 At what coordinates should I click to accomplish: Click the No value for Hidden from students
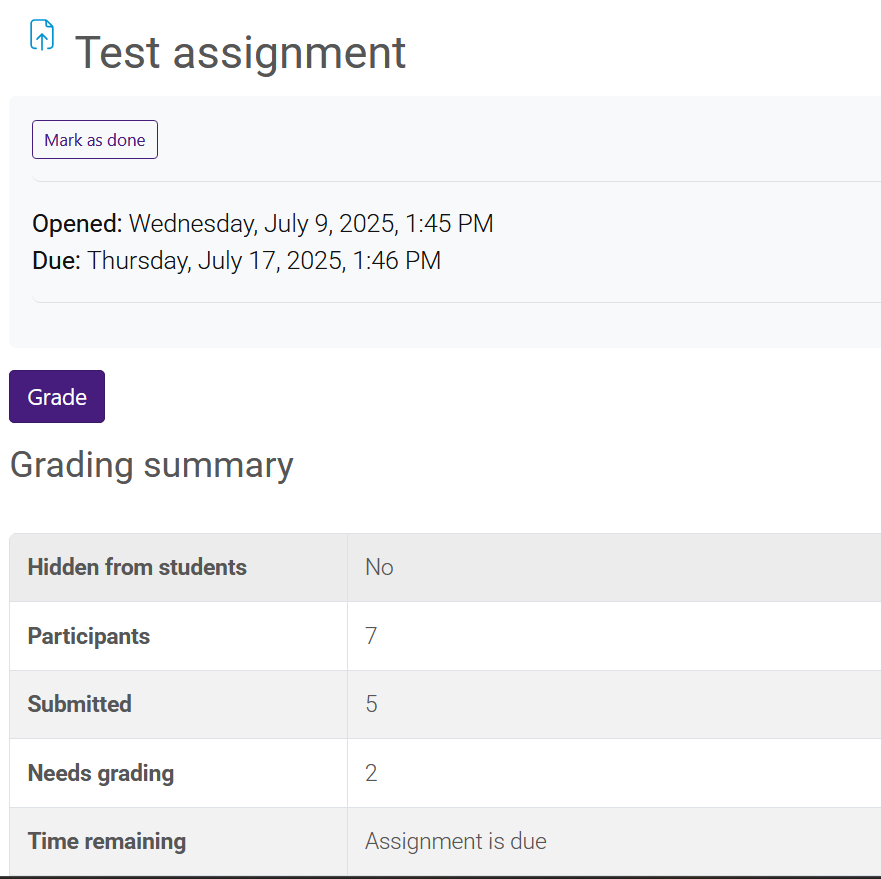378,567
